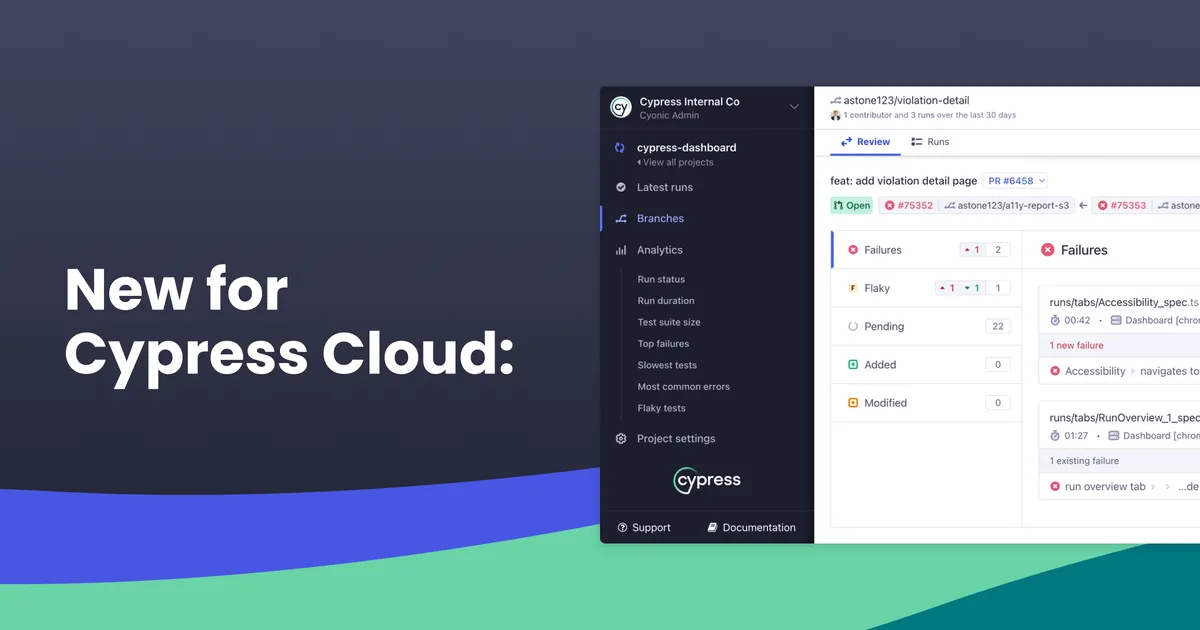Click the failed run #75352 badge
The width and height of the screenshot is (1200, 630).
[x=908, y=206]
